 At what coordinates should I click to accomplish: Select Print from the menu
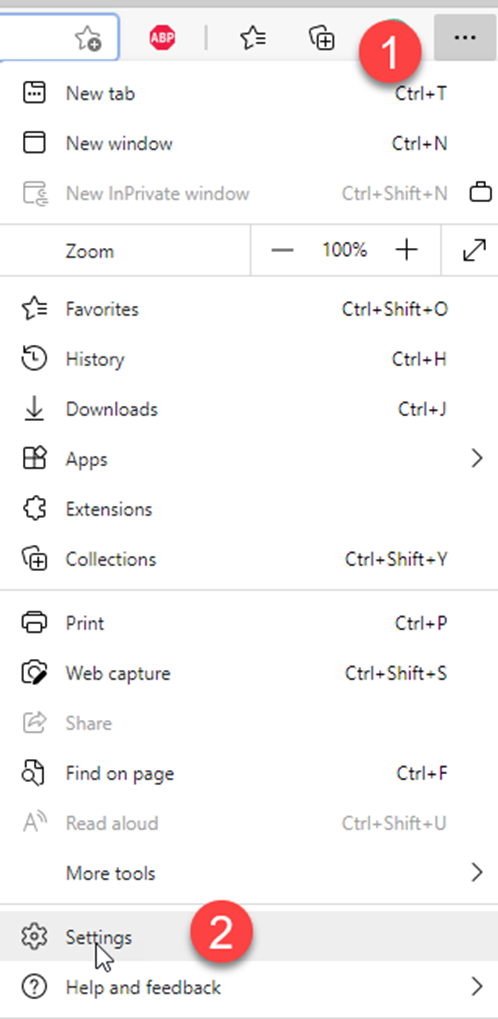click(x=249, y=623)
